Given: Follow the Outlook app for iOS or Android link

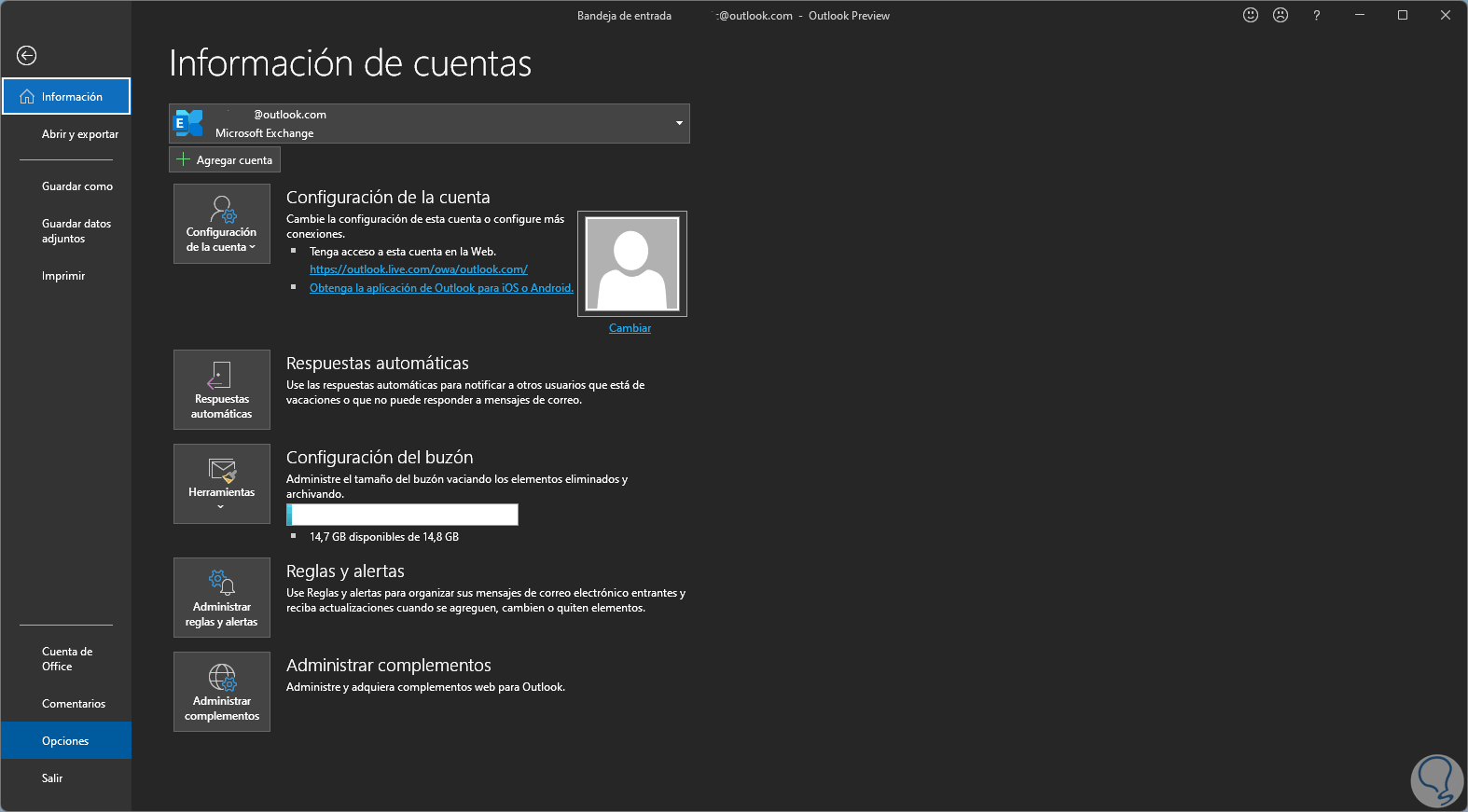Looking at the screenshot, I should click(441, 288).
